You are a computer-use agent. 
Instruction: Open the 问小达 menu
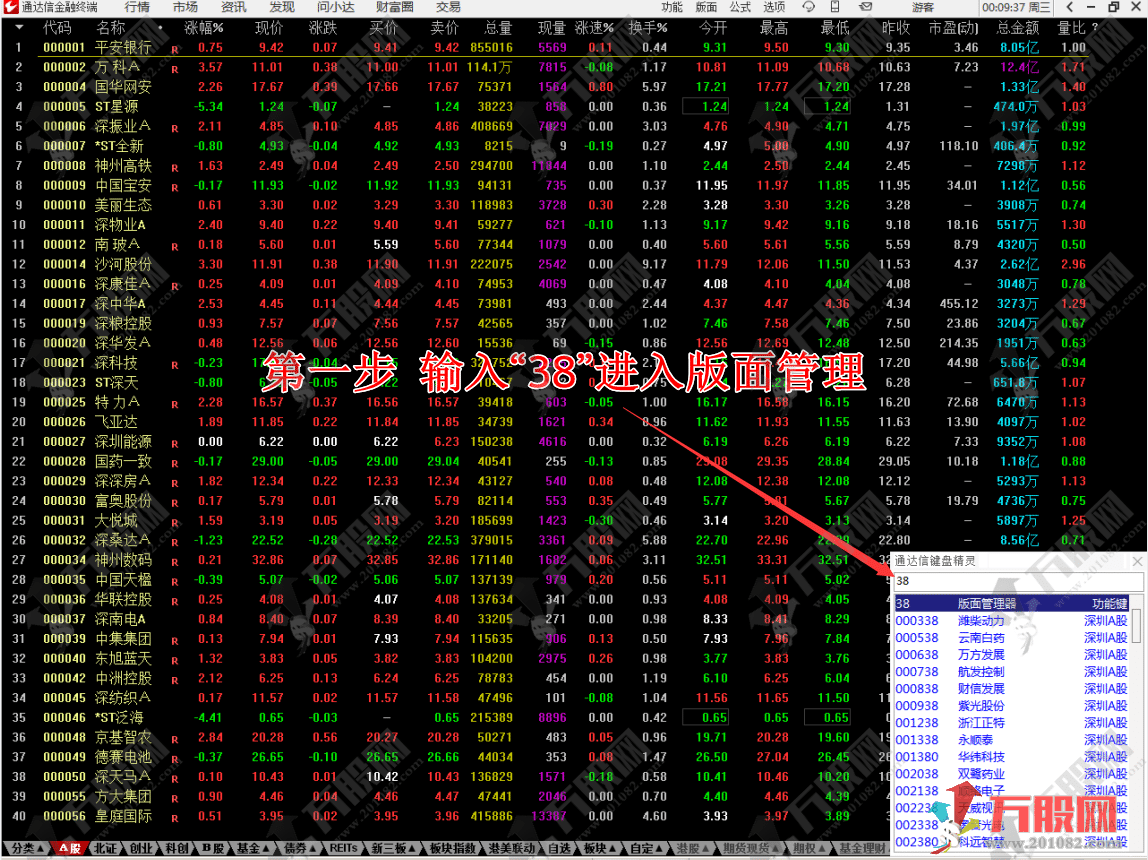pos(336,7)
